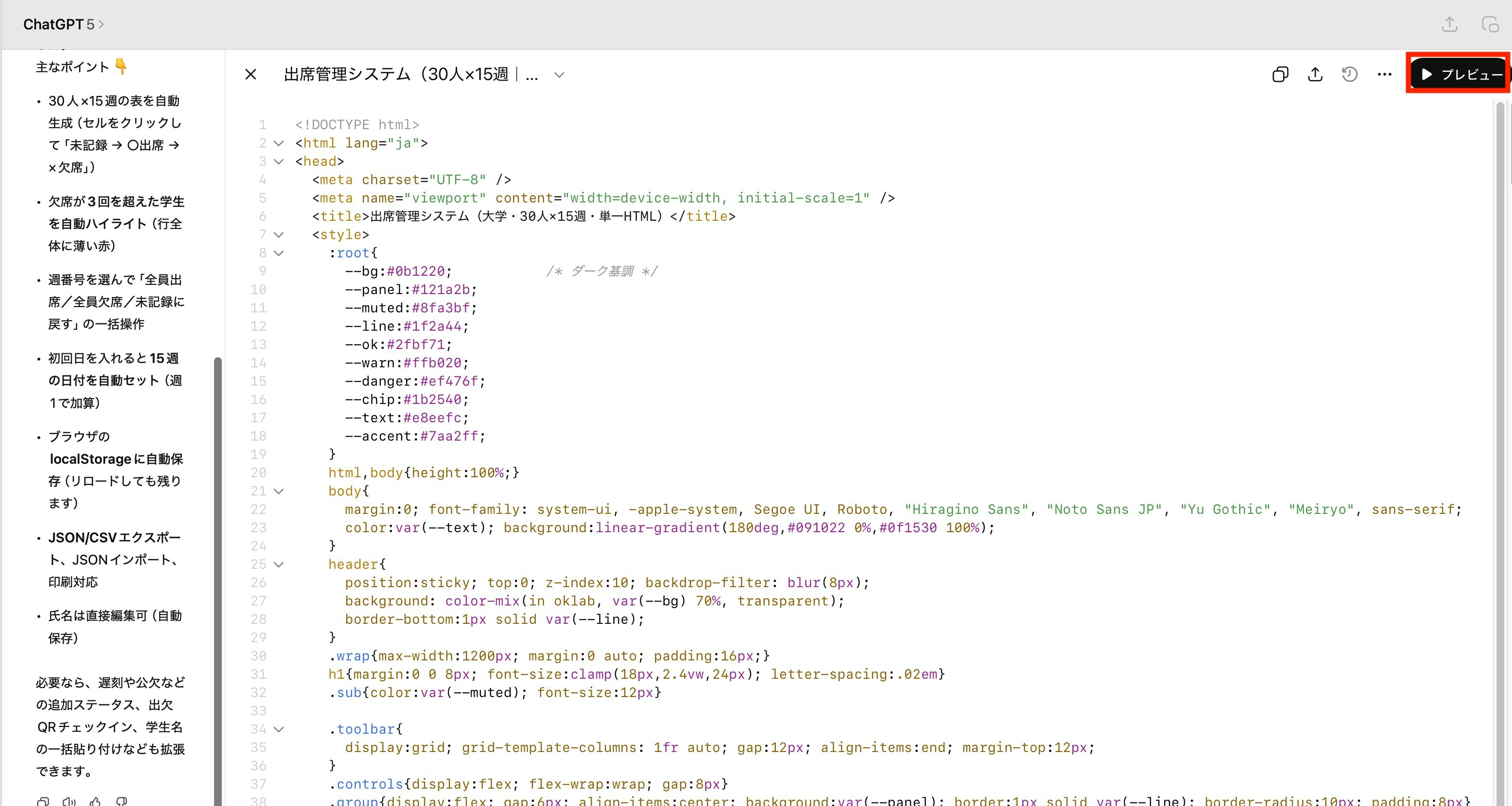
Task: Fold the .toolbar rule on line 34
Action: tap(279, 729)
